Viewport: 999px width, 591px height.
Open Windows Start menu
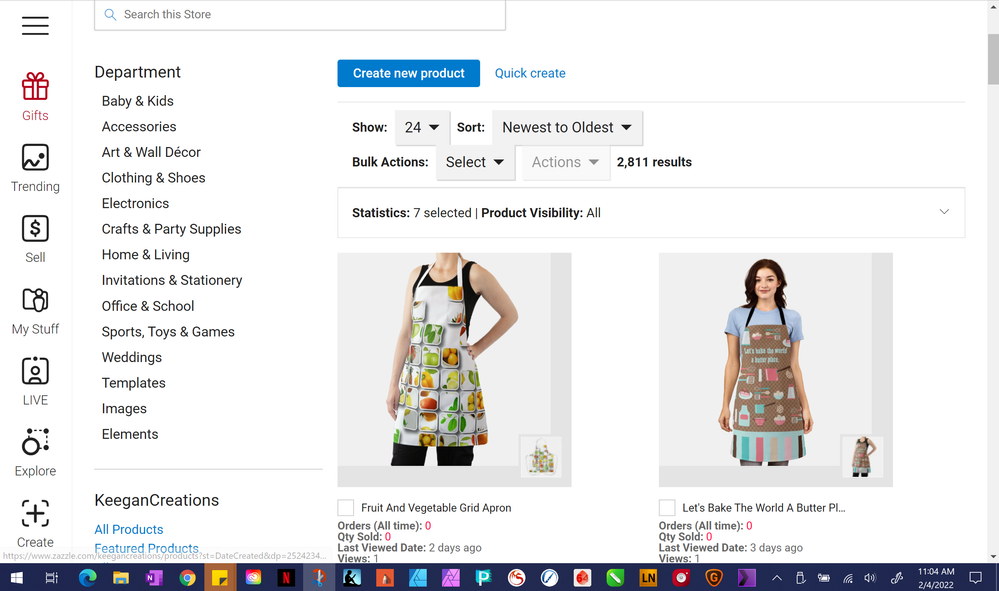[x=17, y=578]
